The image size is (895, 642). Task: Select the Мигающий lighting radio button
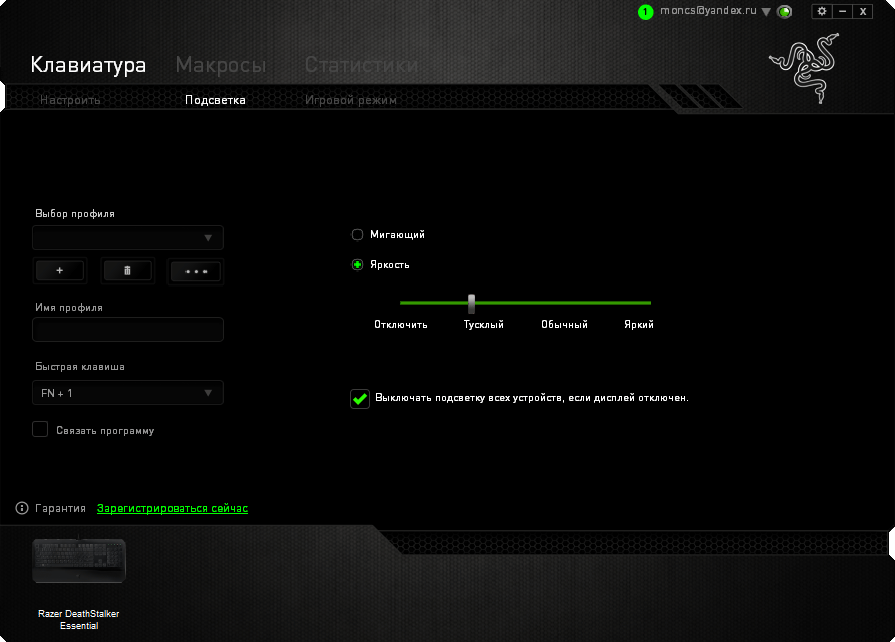(x=357, y=234)
